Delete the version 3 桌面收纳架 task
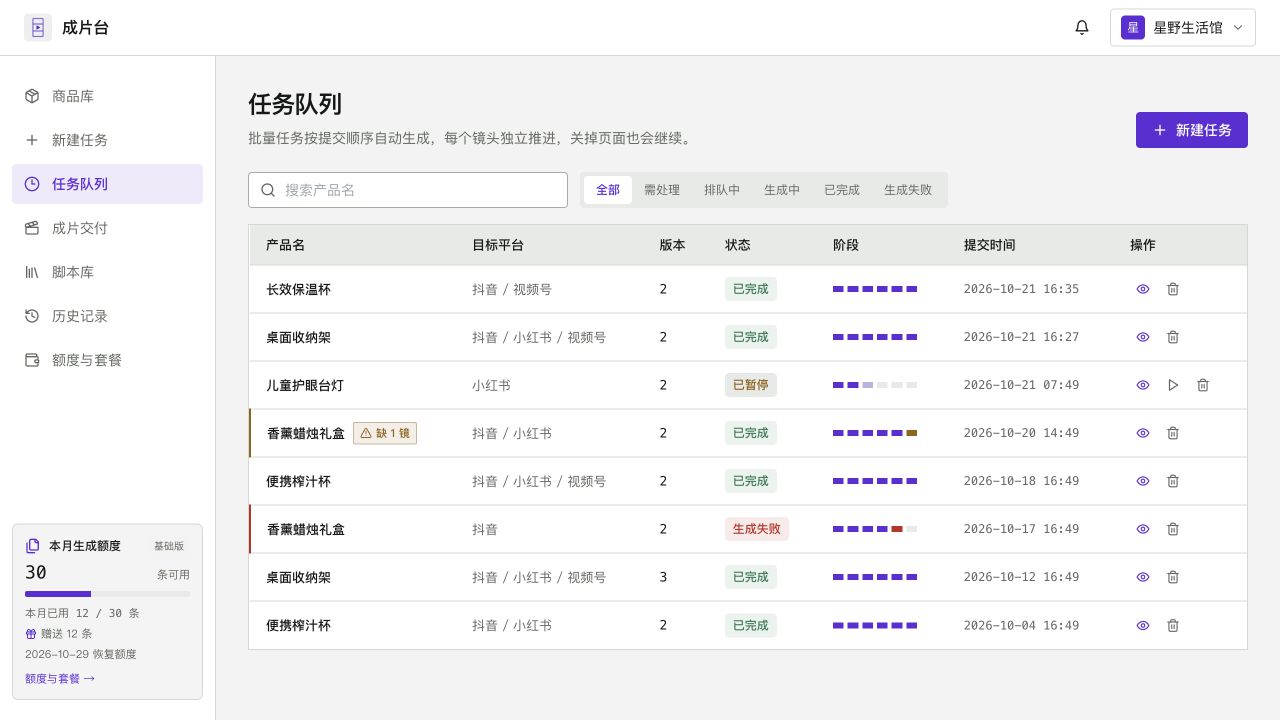Screen dimensions: 1280x720 [x=1173, y=577]
